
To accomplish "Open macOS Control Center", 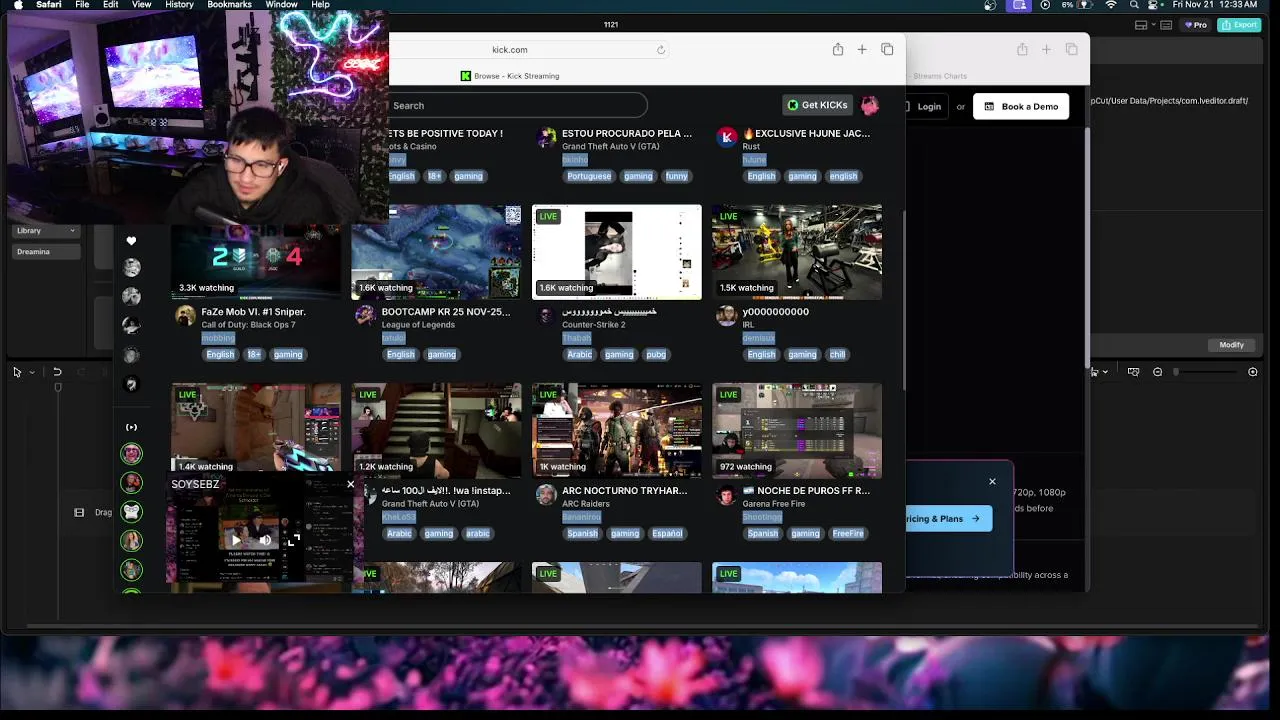I will (x=1154, y=5).
